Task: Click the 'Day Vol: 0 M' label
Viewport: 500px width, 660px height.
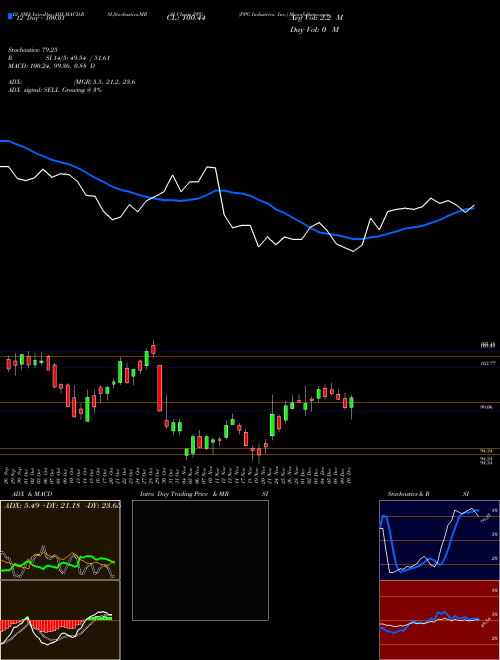Action: pyautogui.click(x=314, y=29)
